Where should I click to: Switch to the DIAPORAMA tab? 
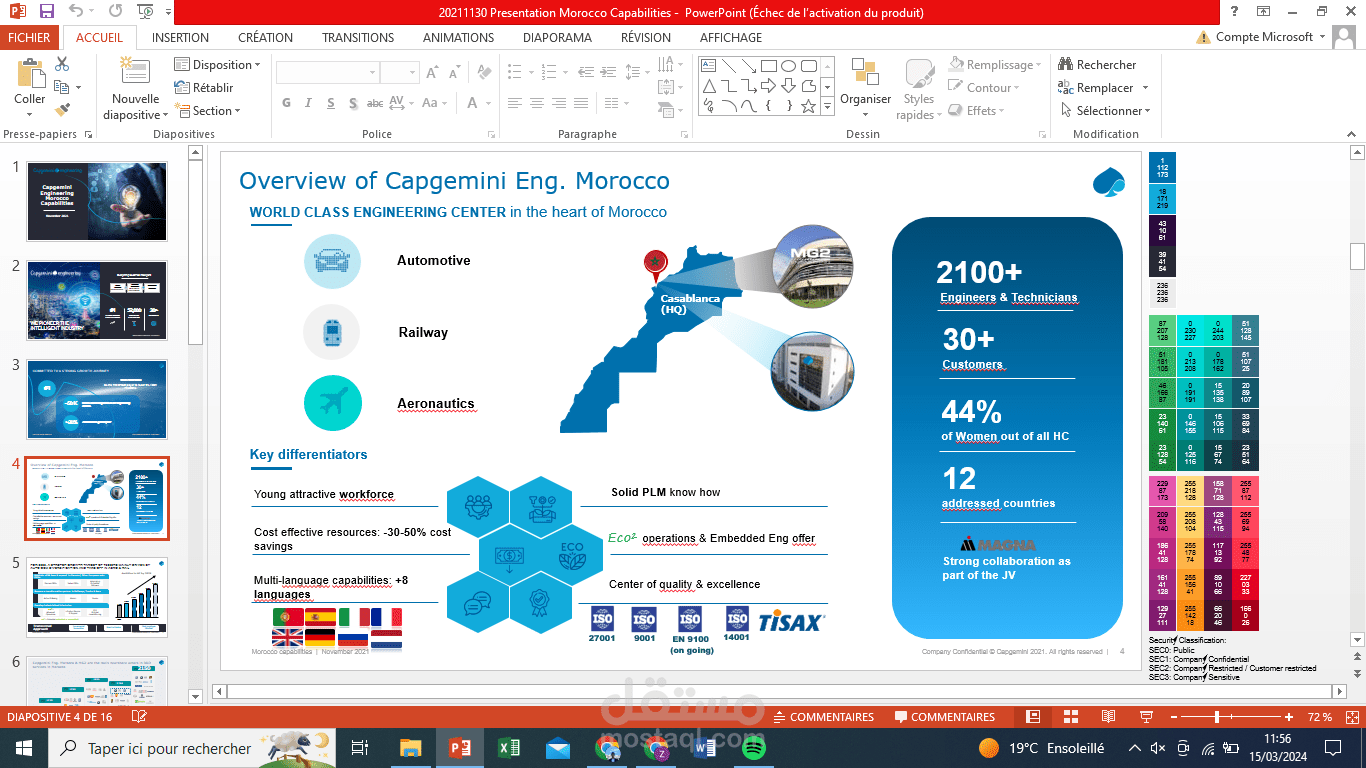pyautogui.click(x=557, y=38)
